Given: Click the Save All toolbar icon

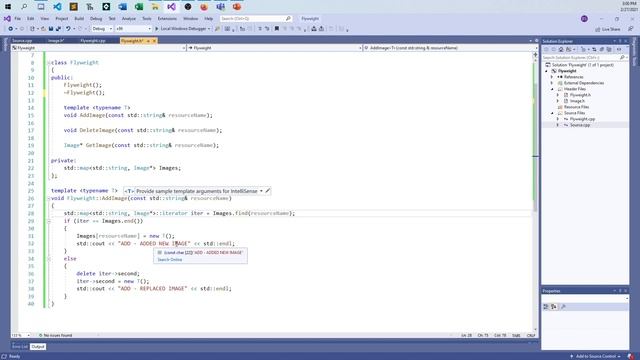Looking at the screenshot, I should tap(58, 29).
